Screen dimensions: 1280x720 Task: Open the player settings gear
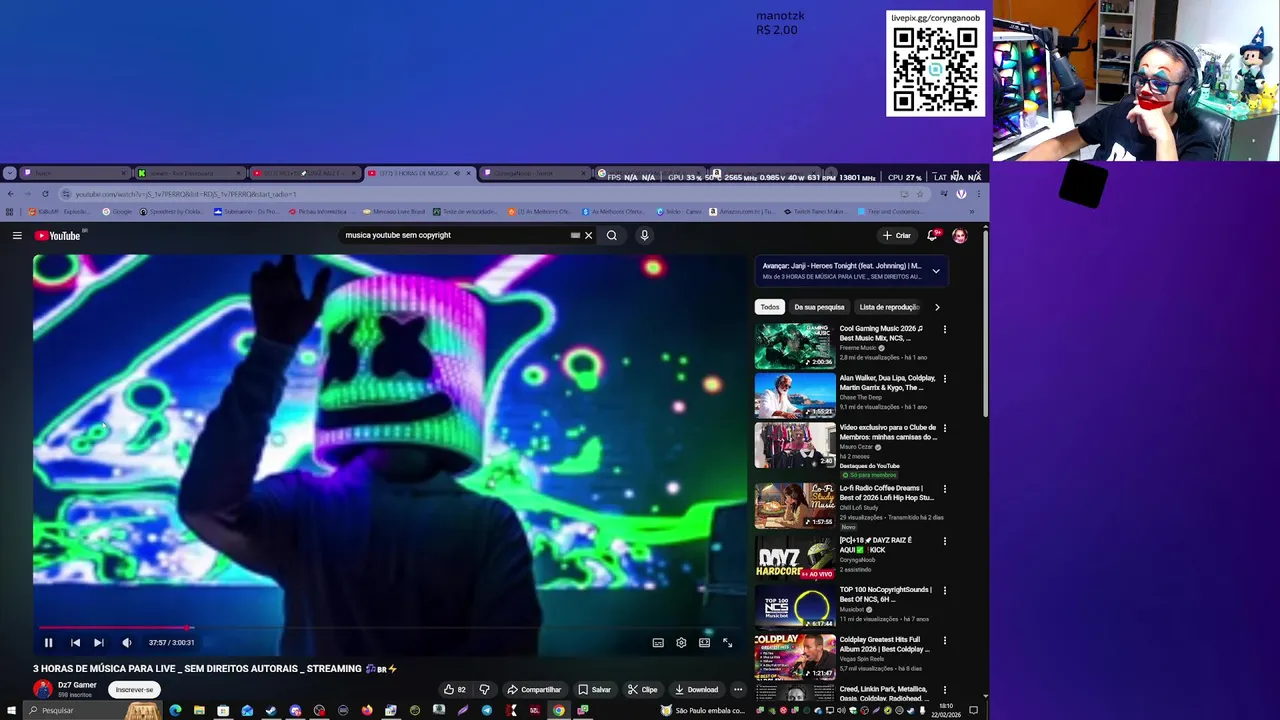[681, 642]
